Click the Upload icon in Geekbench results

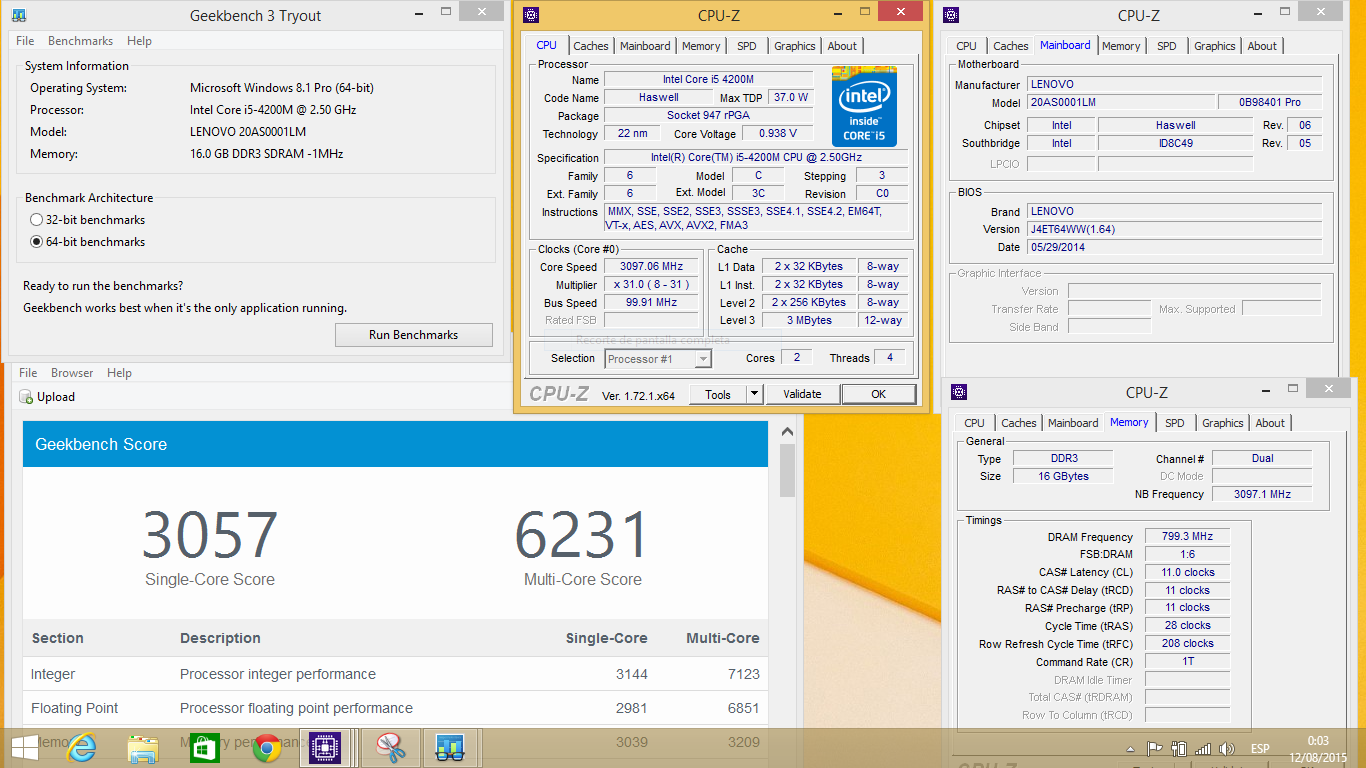[x=26, y=397]
